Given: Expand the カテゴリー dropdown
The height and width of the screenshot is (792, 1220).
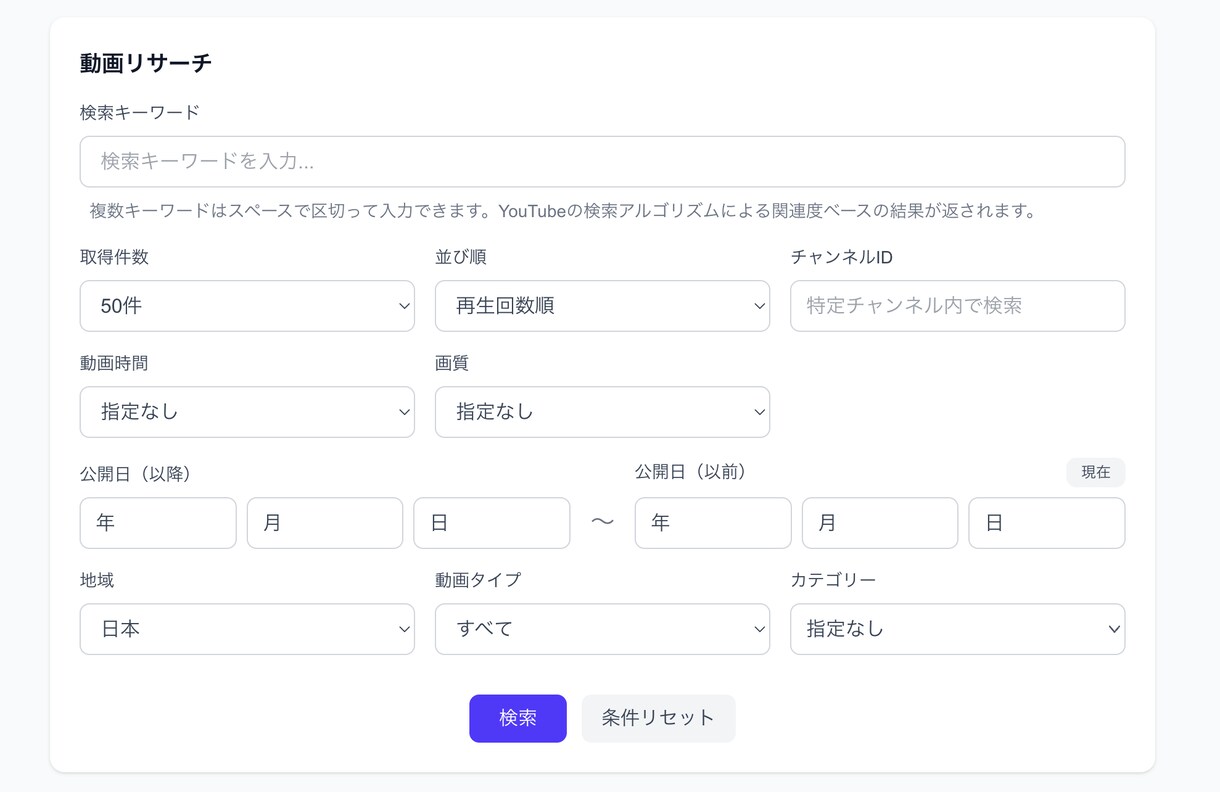Looking at the screenshot, I should pyautogui.click(x=957, y=629).
